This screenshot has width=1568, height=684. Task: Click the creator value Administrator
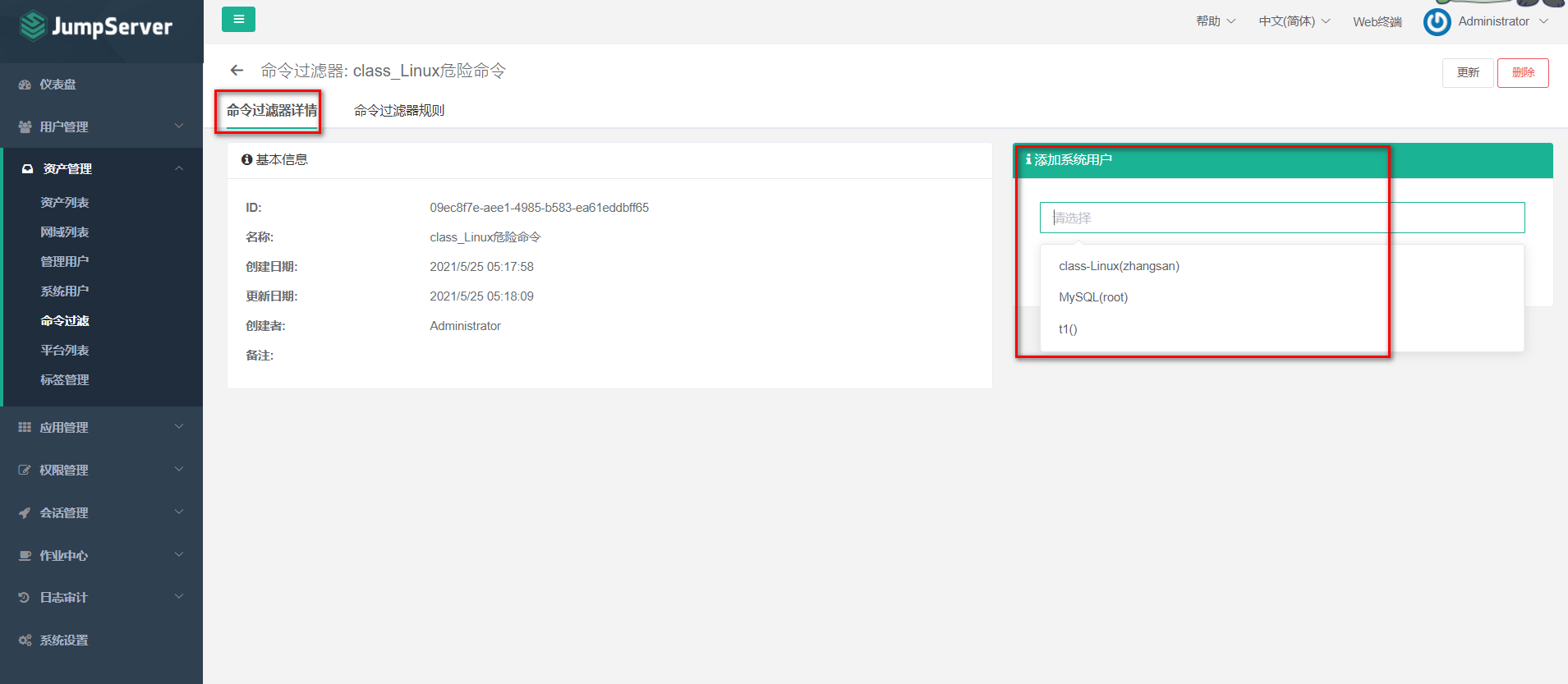point(465,326)
